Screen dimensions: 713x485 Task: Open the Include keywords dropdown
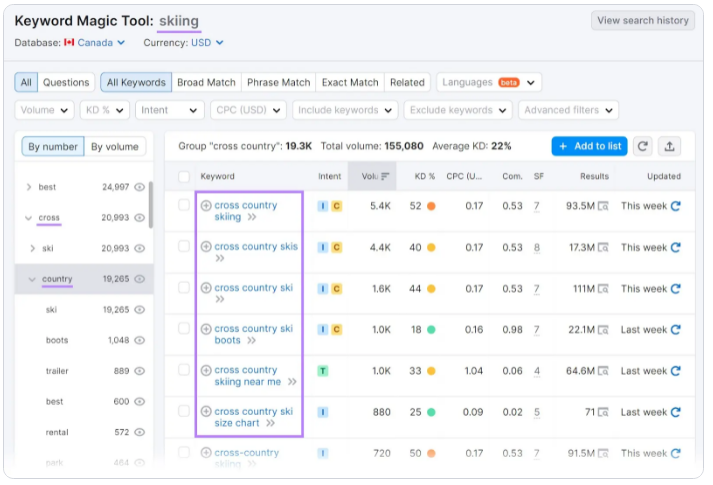(345, 110)
